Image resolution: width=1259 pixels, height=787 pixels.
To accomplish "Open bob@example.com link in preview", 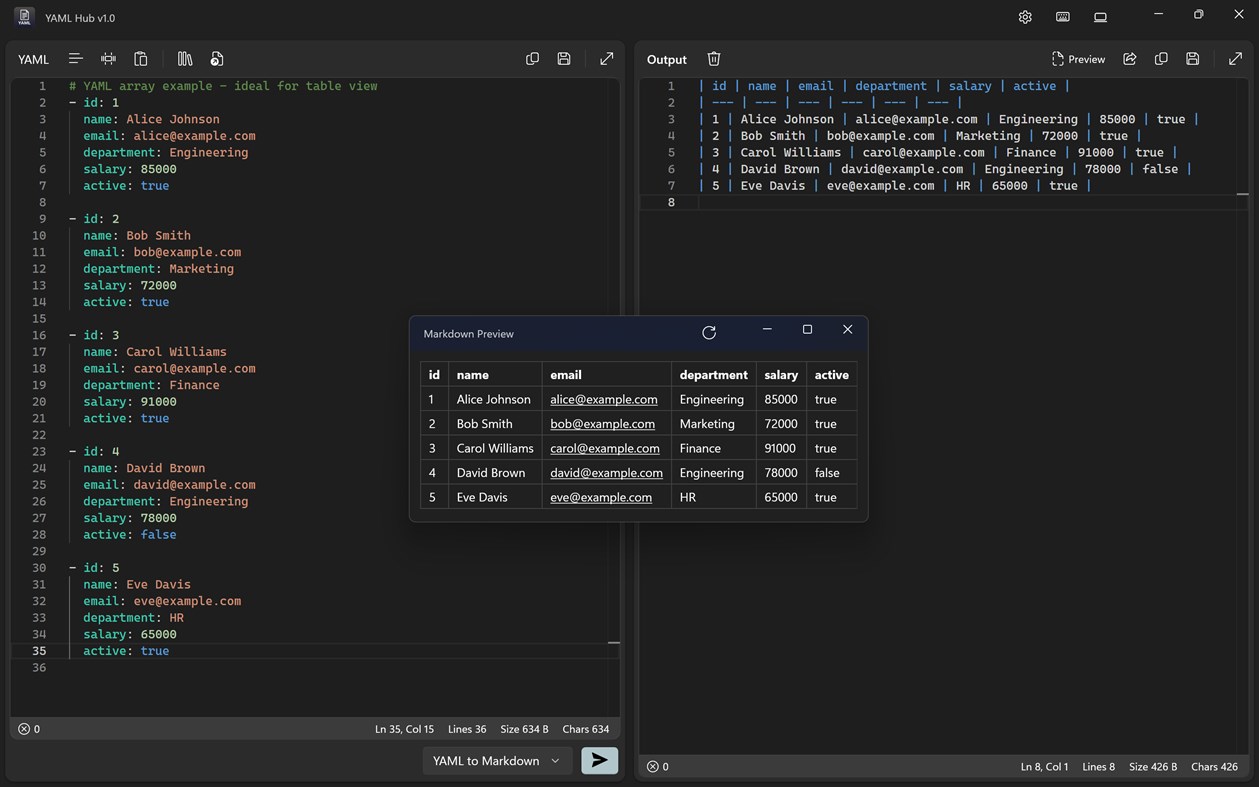I will pyautogui.click(x=602, y=424).
